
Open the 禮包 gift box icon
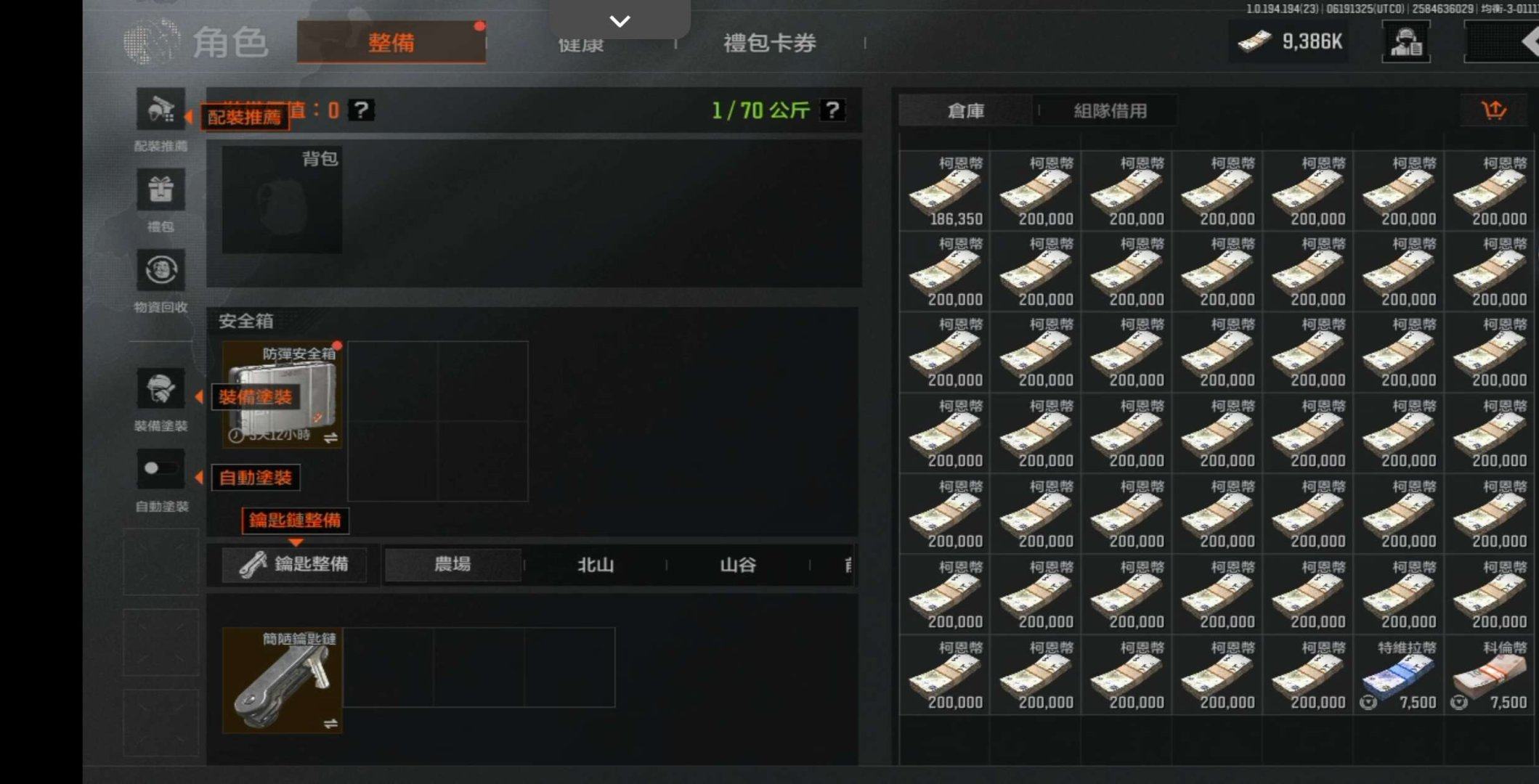pyautogui.click(x=161, y=190)
